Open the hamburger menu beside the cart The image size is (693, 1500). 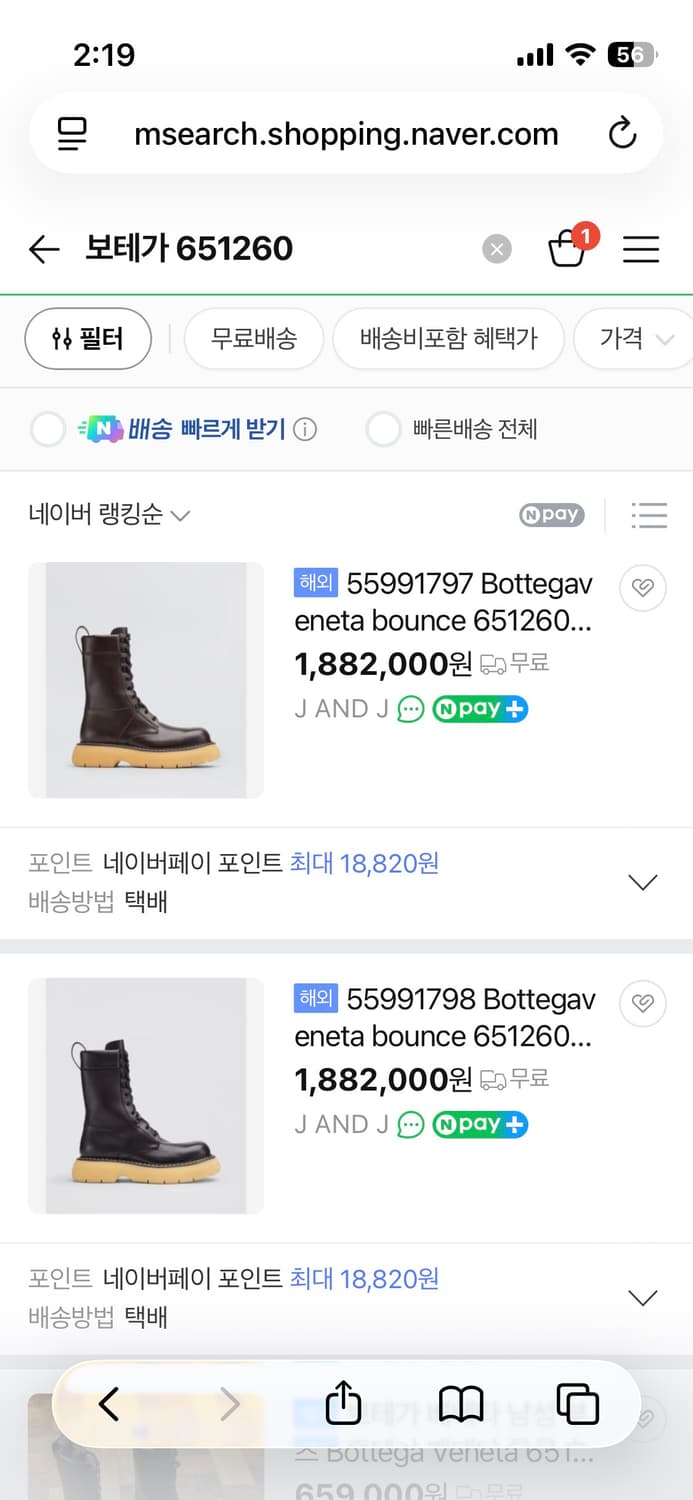point(641,249)
